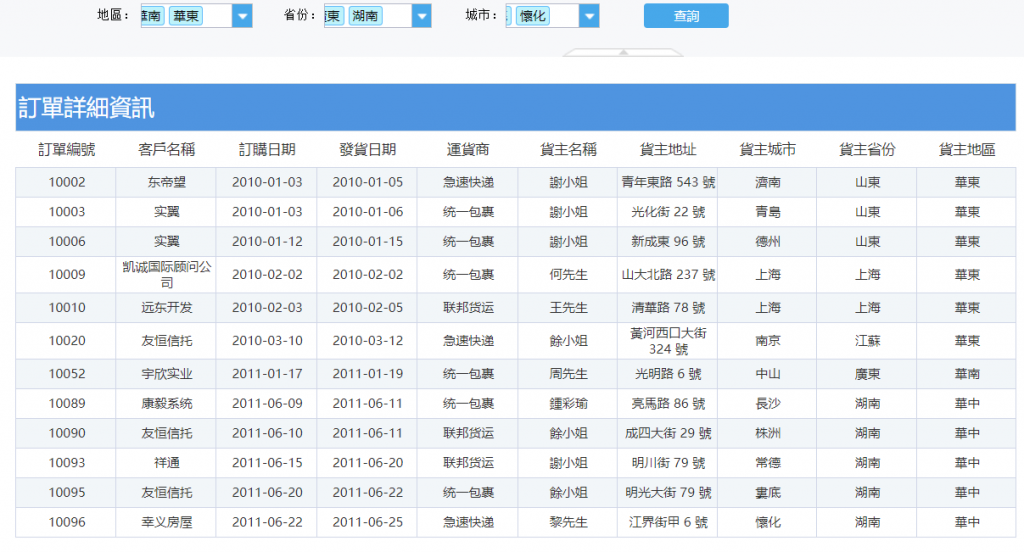Click customer 宇欣实业 cell
This screenshot has height=552, width=1024.
click(x=167, y=374)
